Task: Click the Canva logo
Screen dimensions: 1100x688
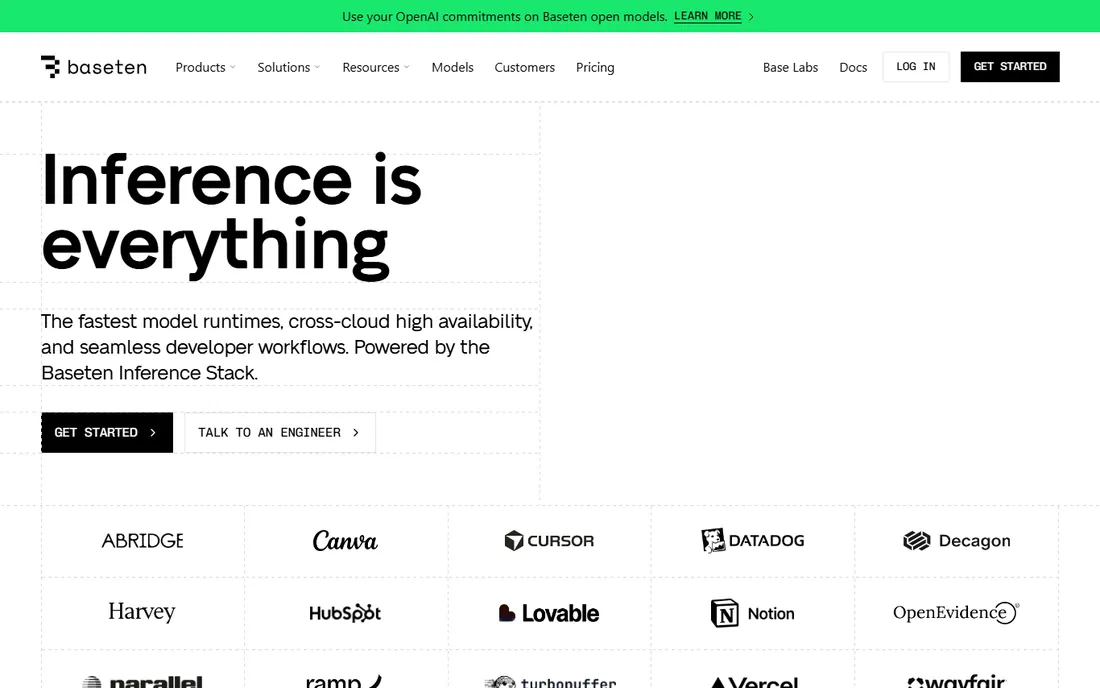Action: point(345,541)
